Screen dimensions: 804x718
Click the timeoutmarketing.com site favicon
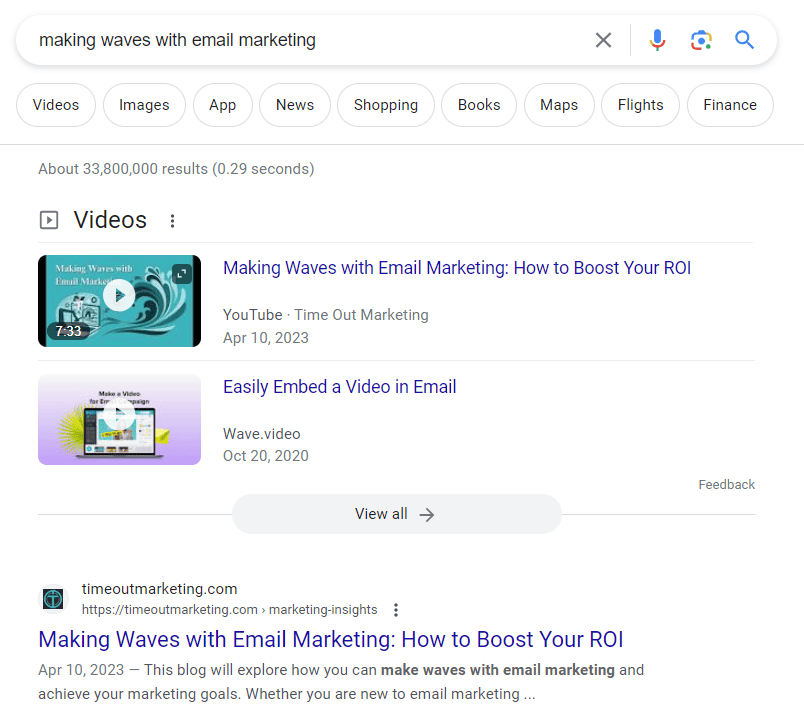click(53, 599)
